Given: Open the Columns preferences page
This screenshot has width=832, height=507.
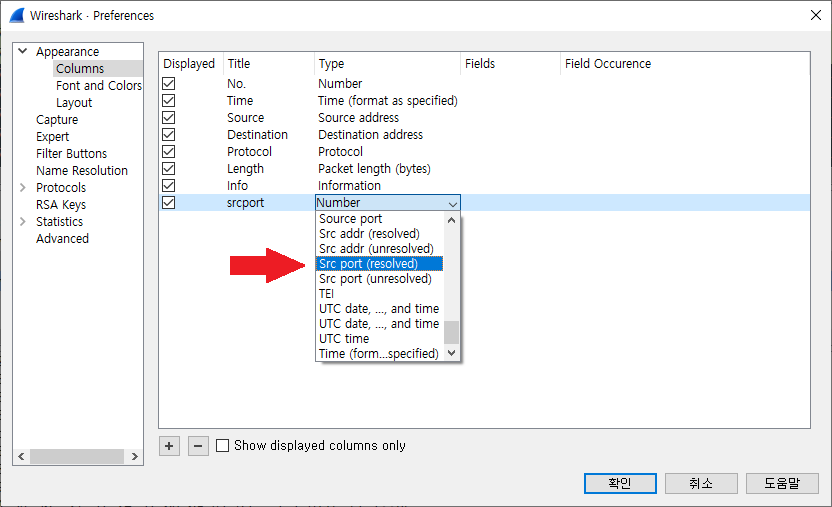Looking at the screenshot, I should point(80,68).
